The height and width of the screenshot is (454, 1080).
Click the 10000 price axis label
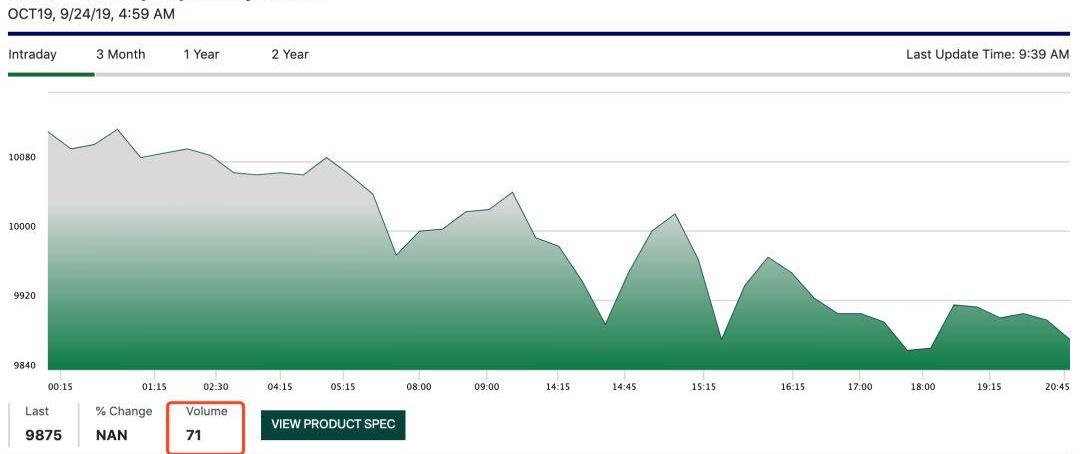click(x=22, y=227)
